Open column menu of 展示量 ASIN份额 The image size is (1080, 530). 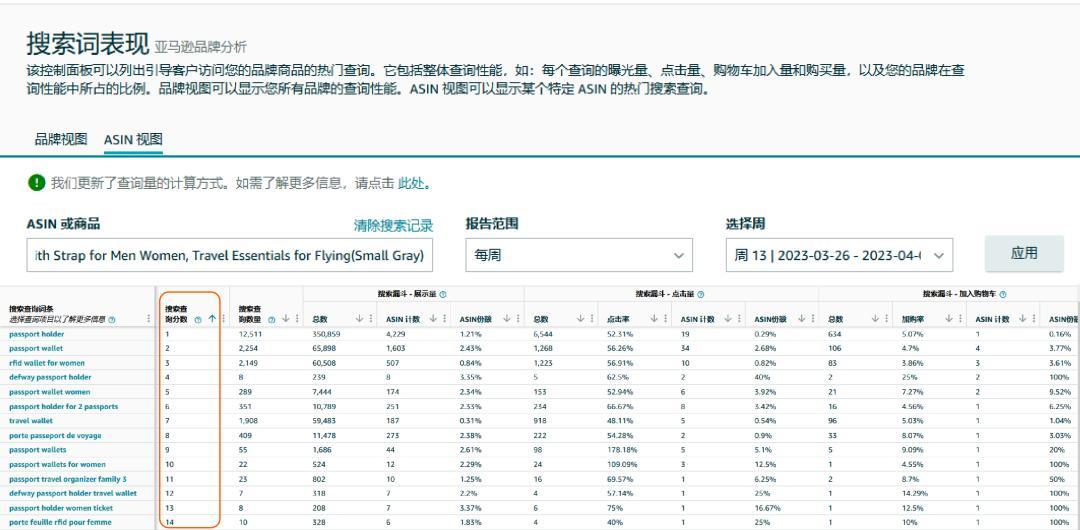pos(518,318)
